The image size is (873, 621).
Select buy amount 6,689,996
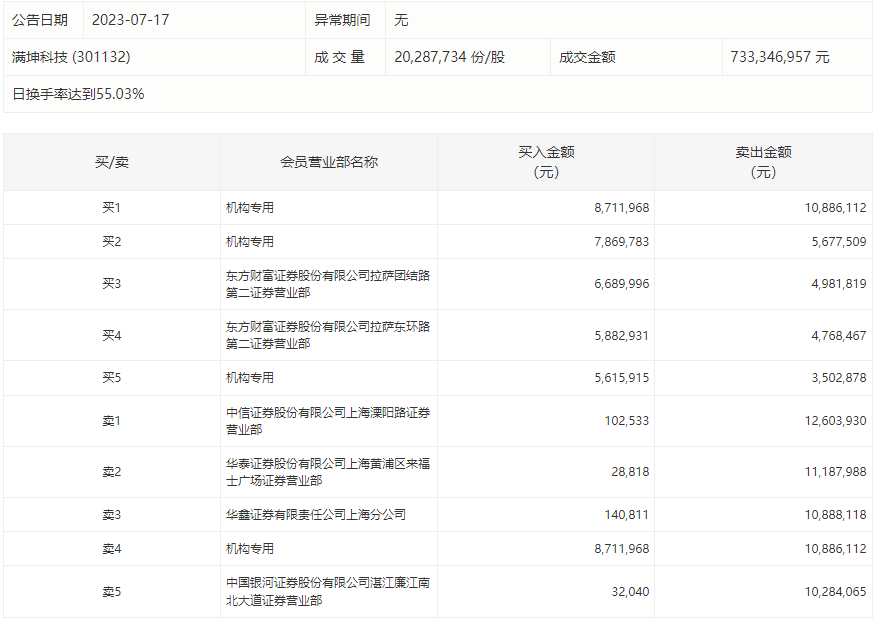click(x=621, y=284)
